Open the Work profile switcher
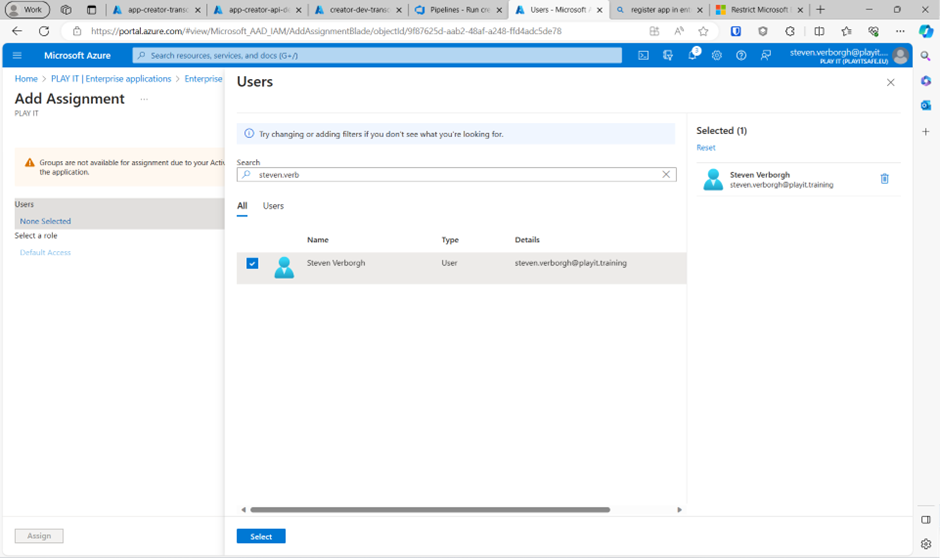 coord(27,10)
